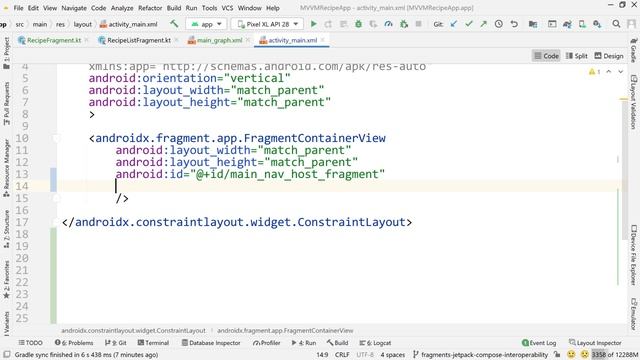Screen dimensions: 640x360
Task: Click the sad smiley feedback icon
Action: [x=584, y=354]
